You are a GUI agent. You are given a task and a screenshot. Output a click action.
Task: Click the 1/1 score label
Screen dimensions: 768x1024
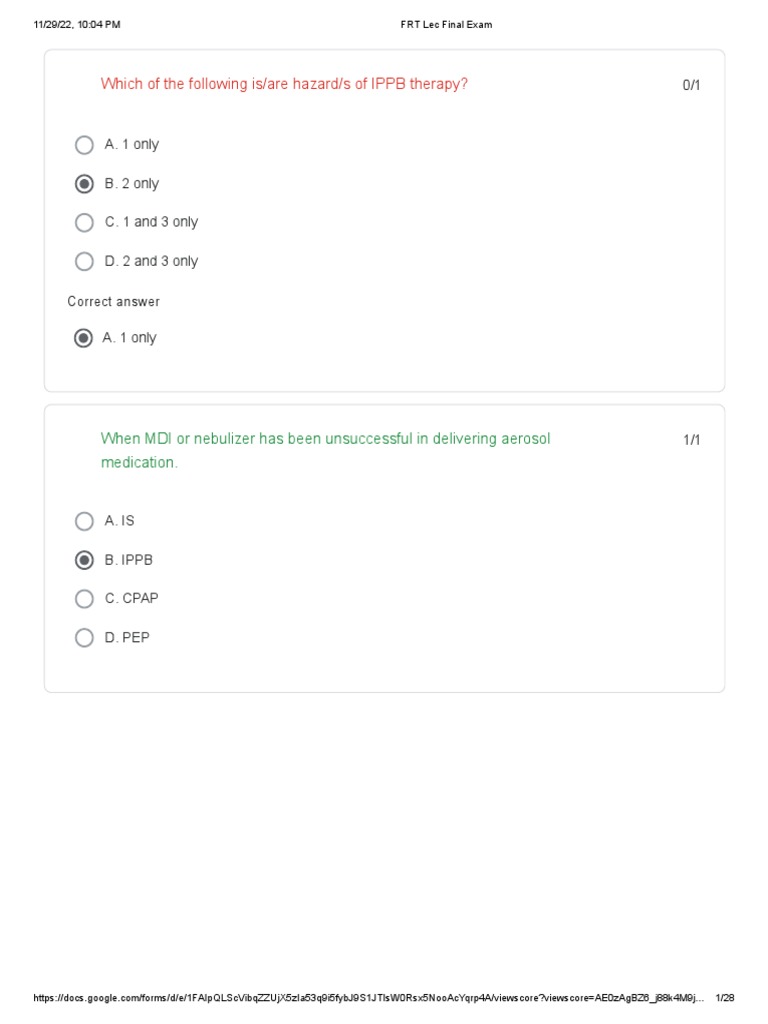point(691,440)
